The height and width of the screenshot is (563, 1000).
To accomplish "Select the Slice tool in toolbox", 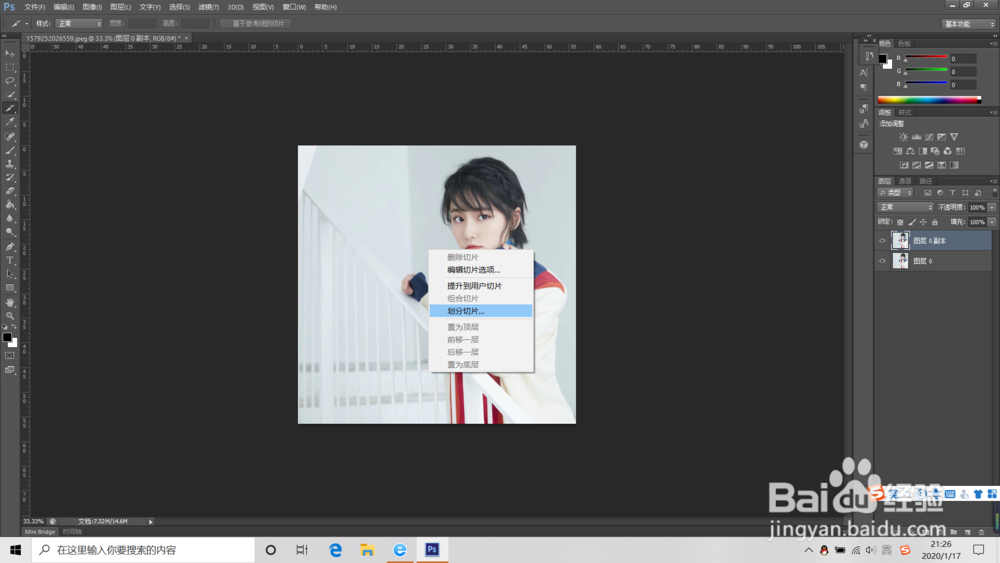I will [10, 108].
